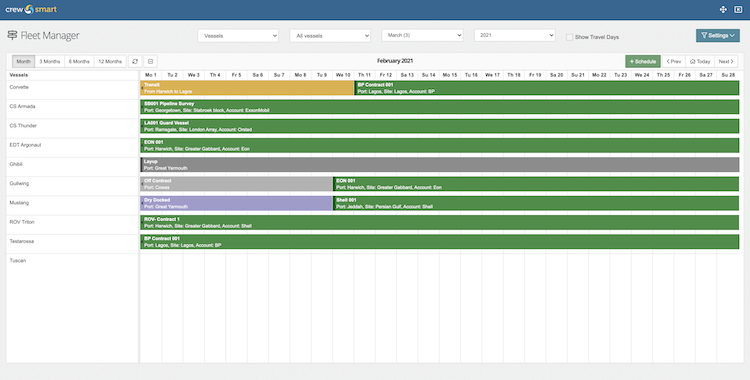Screen dimensions: 750x380
Task: Open the 2021 year dropdown
Action: [x=515, y=35]
